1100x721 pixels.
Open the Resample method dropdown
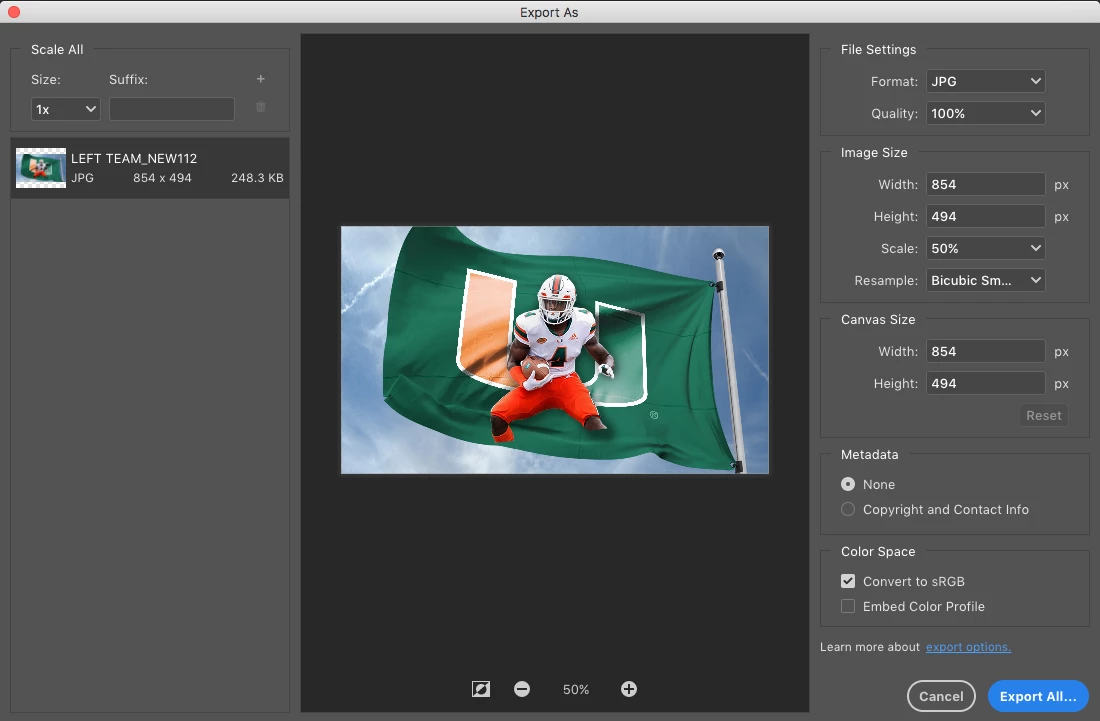986,281
